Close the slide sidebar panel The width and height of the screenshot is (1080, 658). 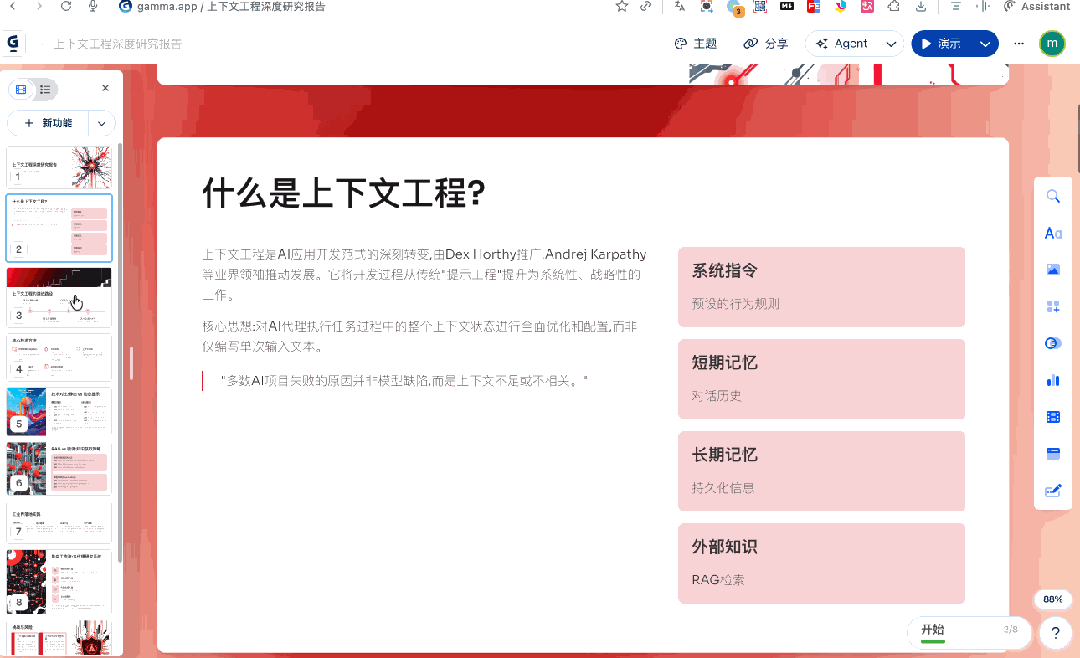[x=105, y=88]
